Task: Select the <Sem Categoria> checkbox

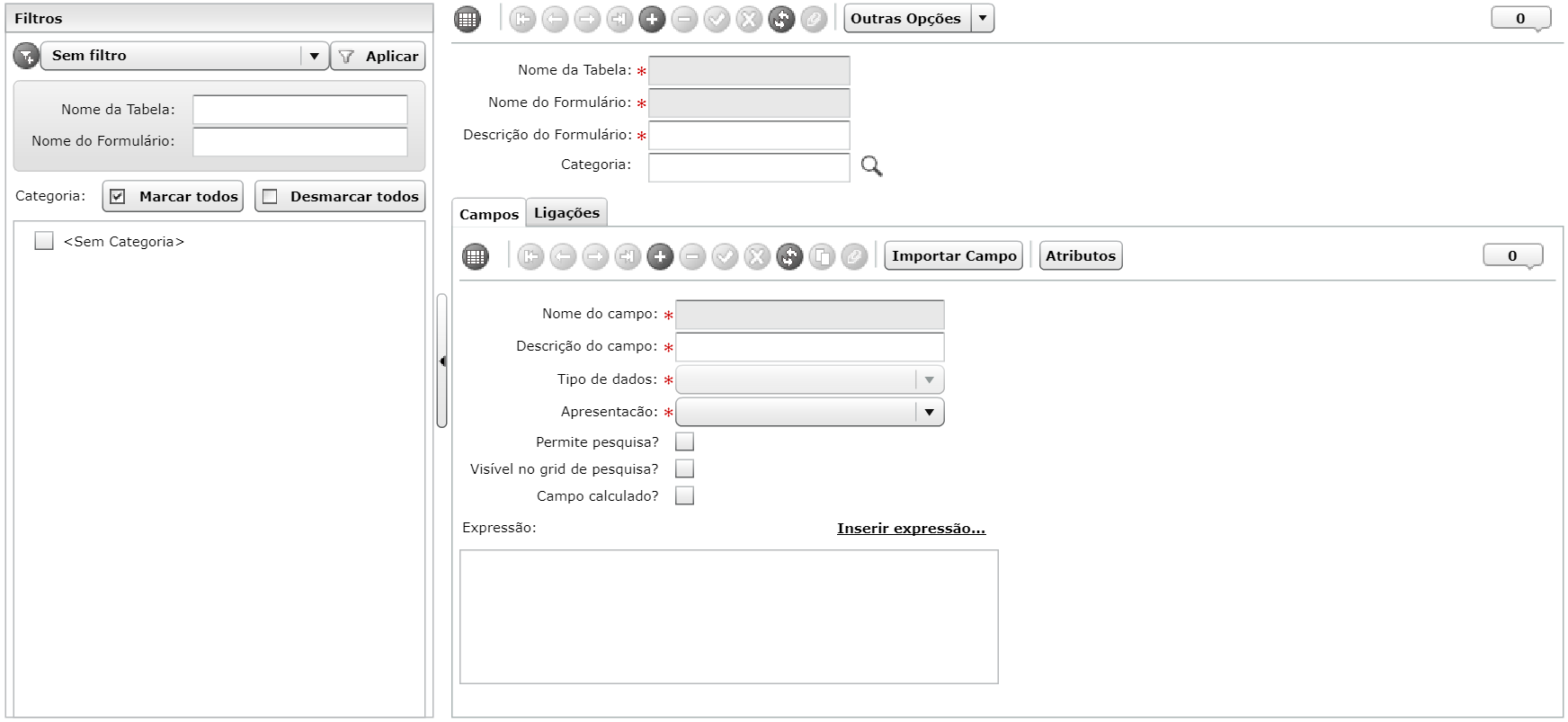Action: tap(44, 241)
